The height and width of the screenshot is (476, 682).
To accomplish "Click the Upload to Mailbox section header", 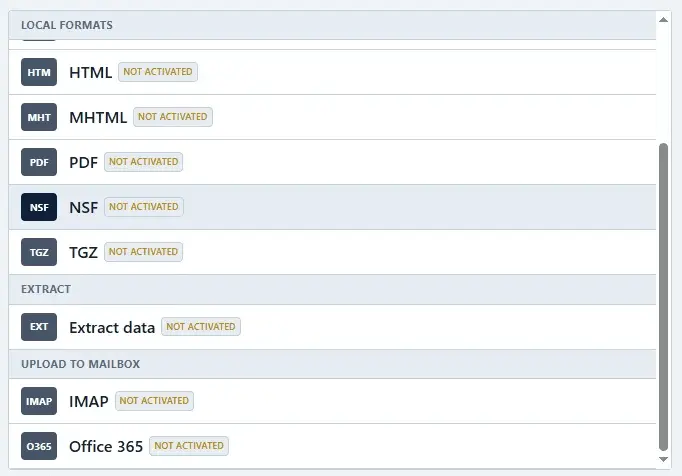I will (x=332, y=364).
